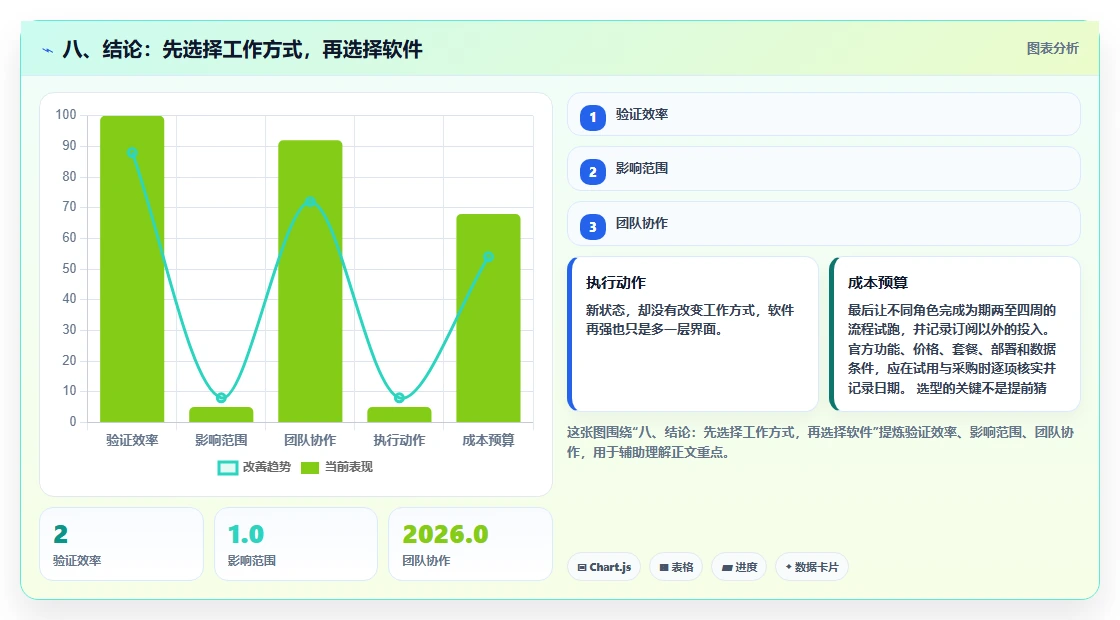1120x620 pixels.
Task: Select the 团队协作 list row
Action: 824,224
